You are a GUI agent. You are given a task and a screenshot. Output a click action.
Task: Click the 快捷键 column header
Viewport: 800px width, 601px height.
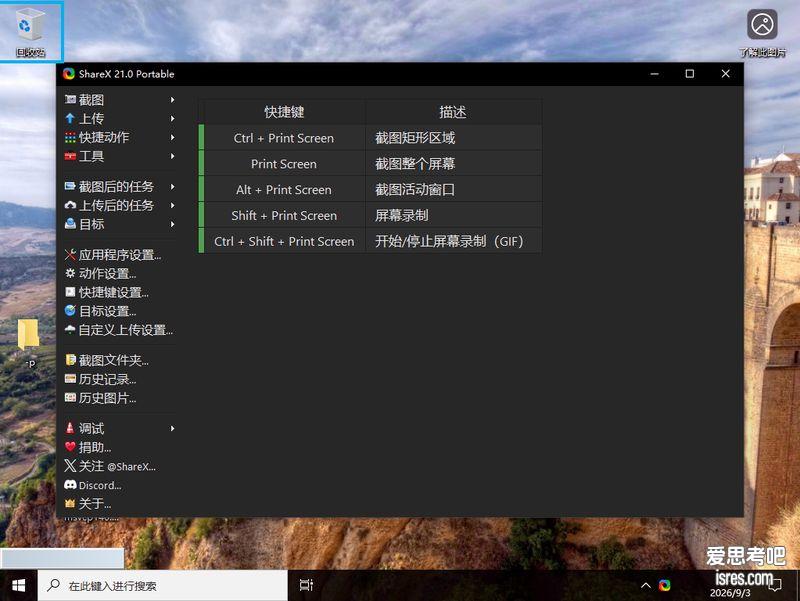[284, 112]
